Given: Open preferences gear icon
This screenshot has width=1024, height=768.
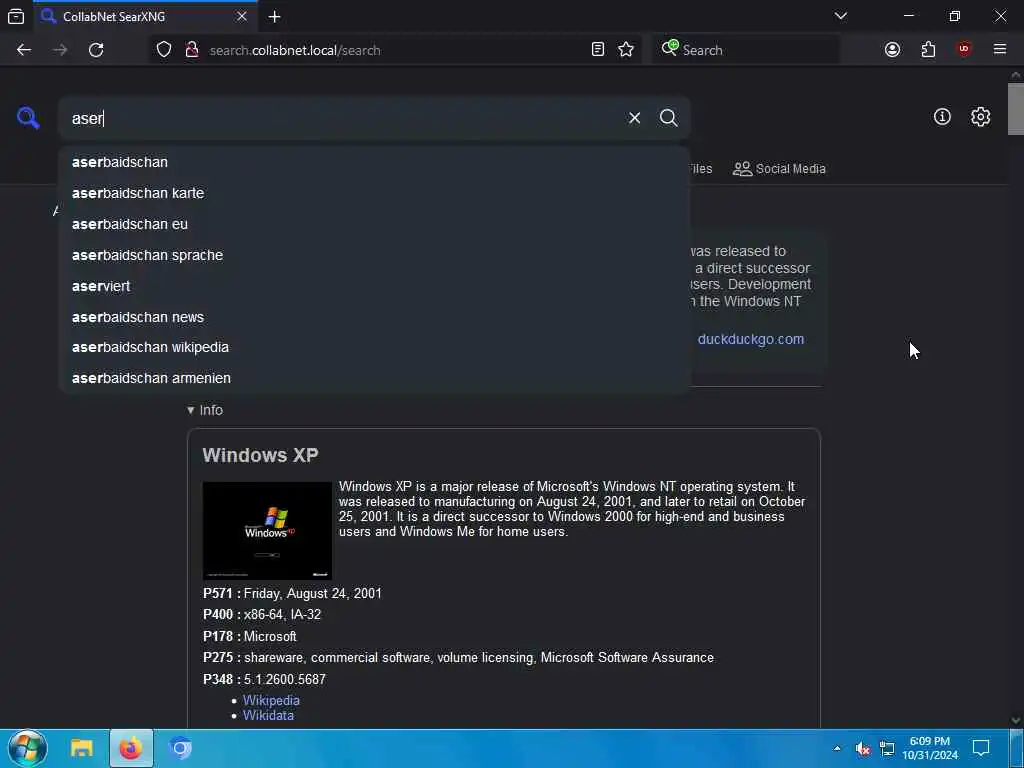Looking at the screenshot, I should [980, 117].
